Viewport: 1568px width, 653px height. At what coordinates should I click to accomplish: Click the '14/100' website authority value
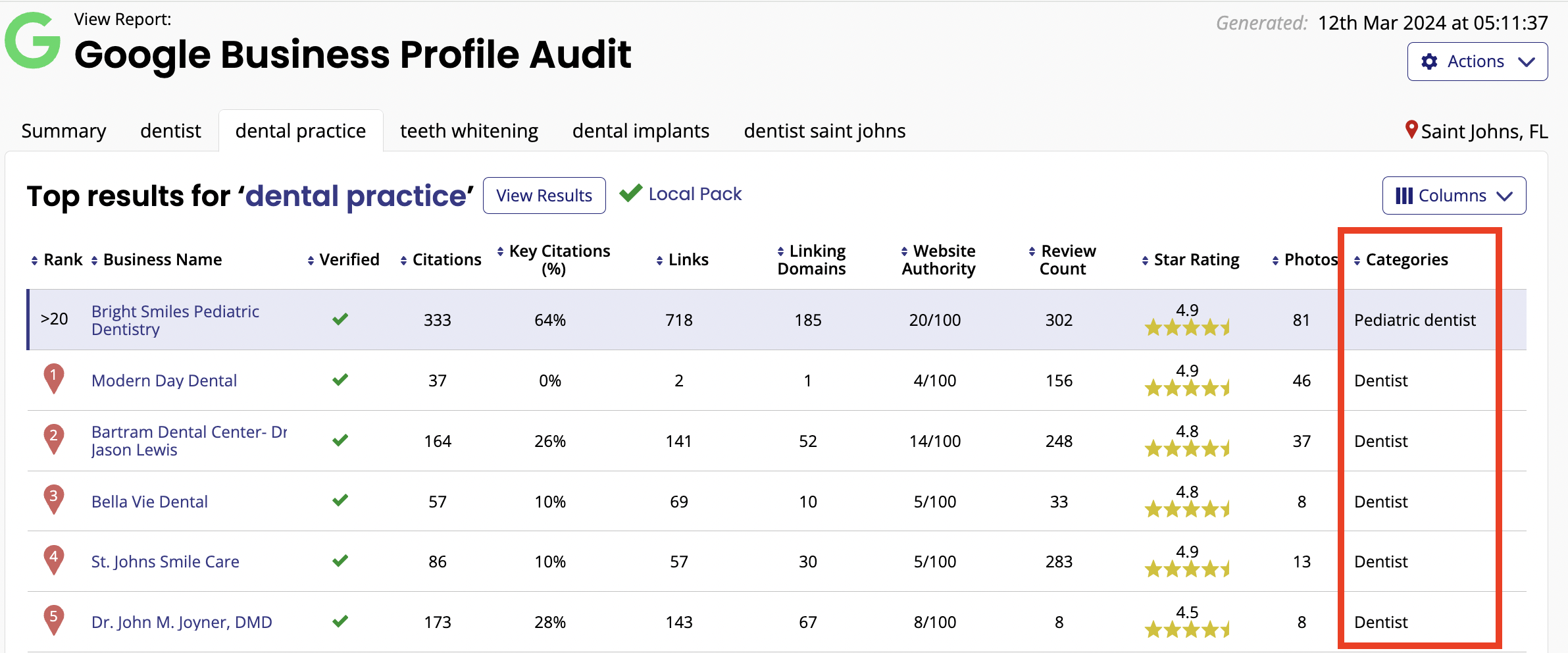[935, 441]
